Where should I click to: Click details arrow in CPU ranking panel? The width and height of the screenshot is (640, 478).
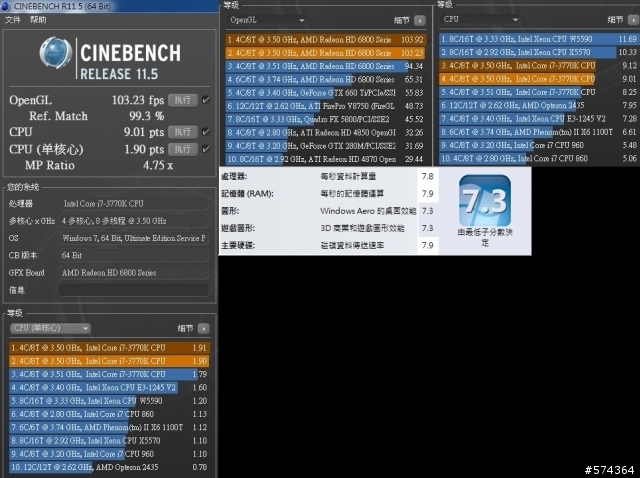click(633, 19)
